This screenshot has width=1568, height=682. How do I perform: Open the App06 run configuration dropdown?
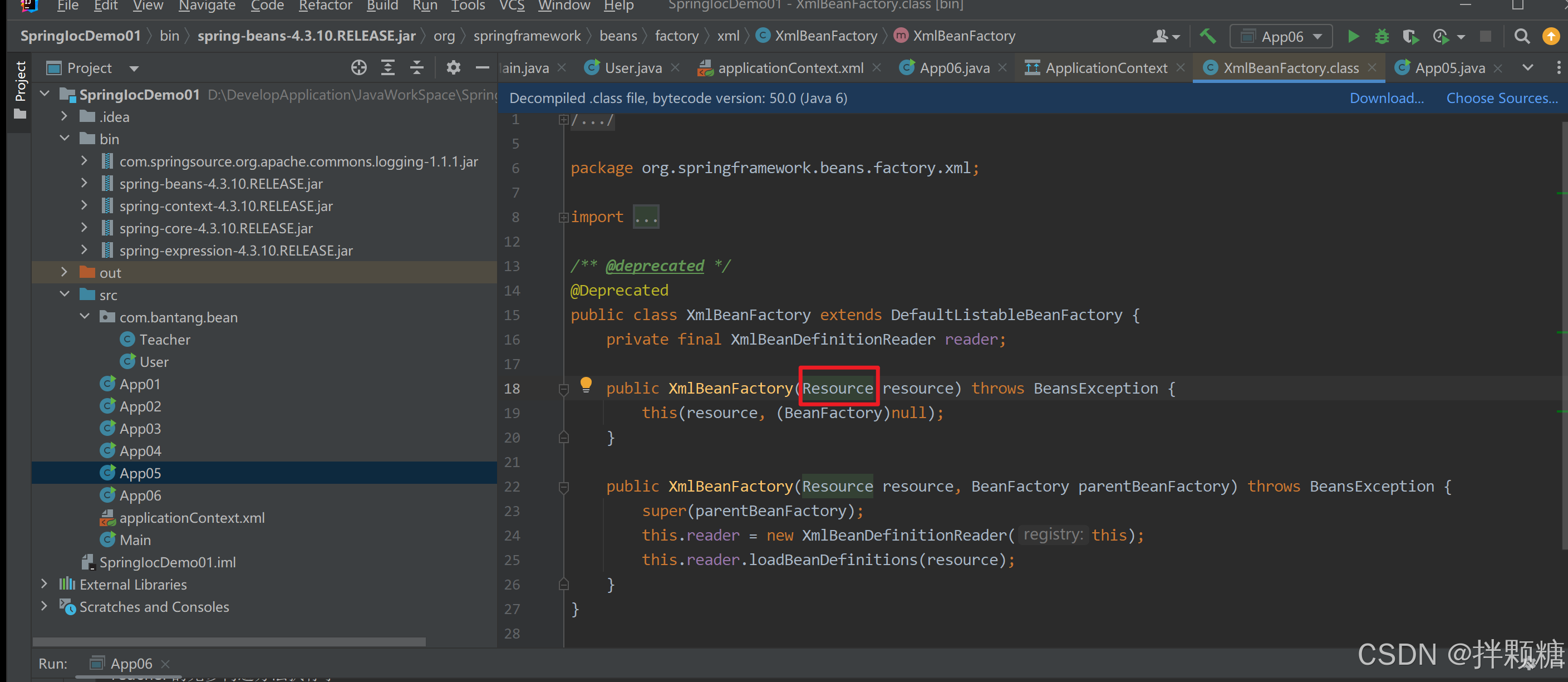coord(1281,37)
